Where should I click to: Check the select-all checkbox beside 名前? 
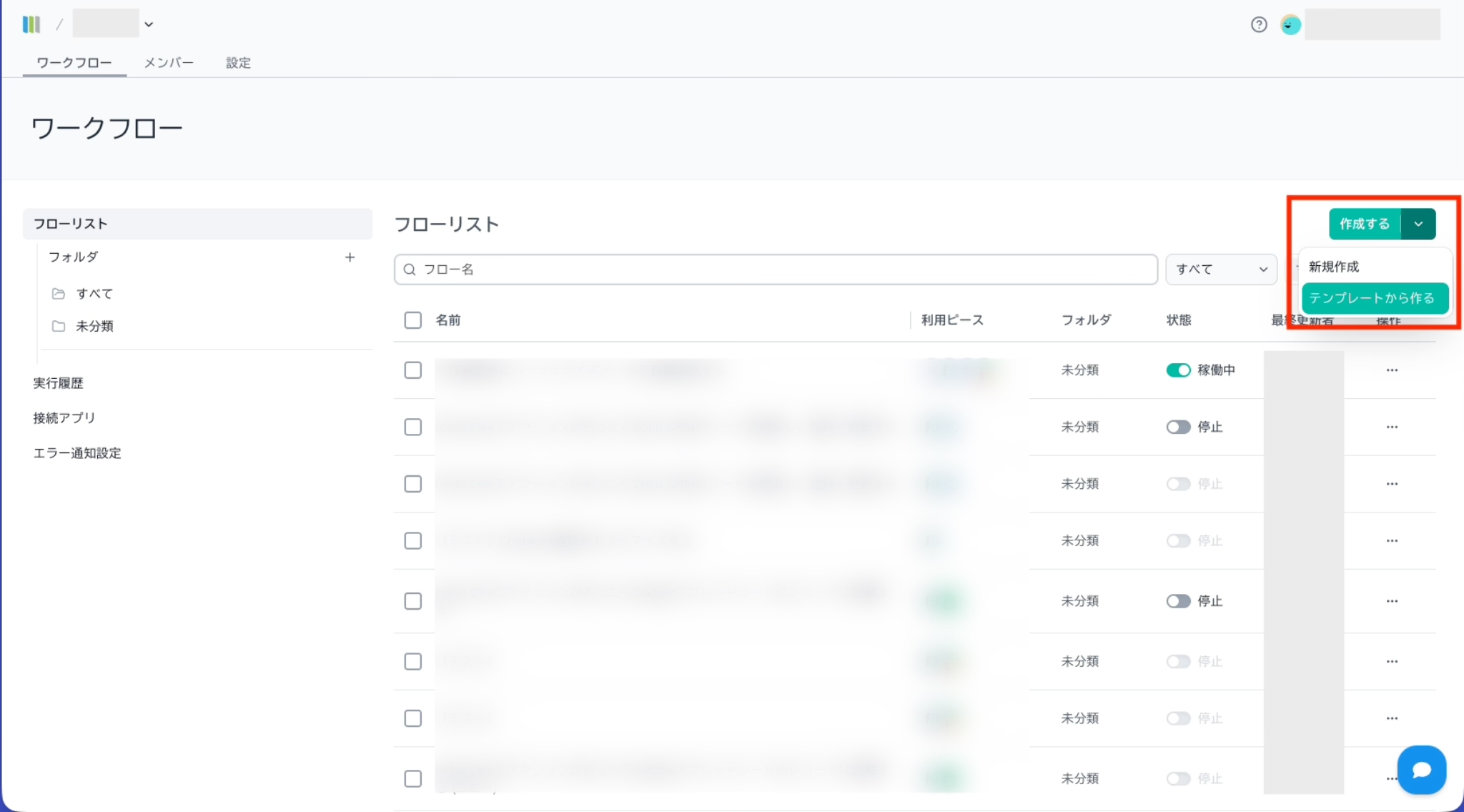coord(413,320)
